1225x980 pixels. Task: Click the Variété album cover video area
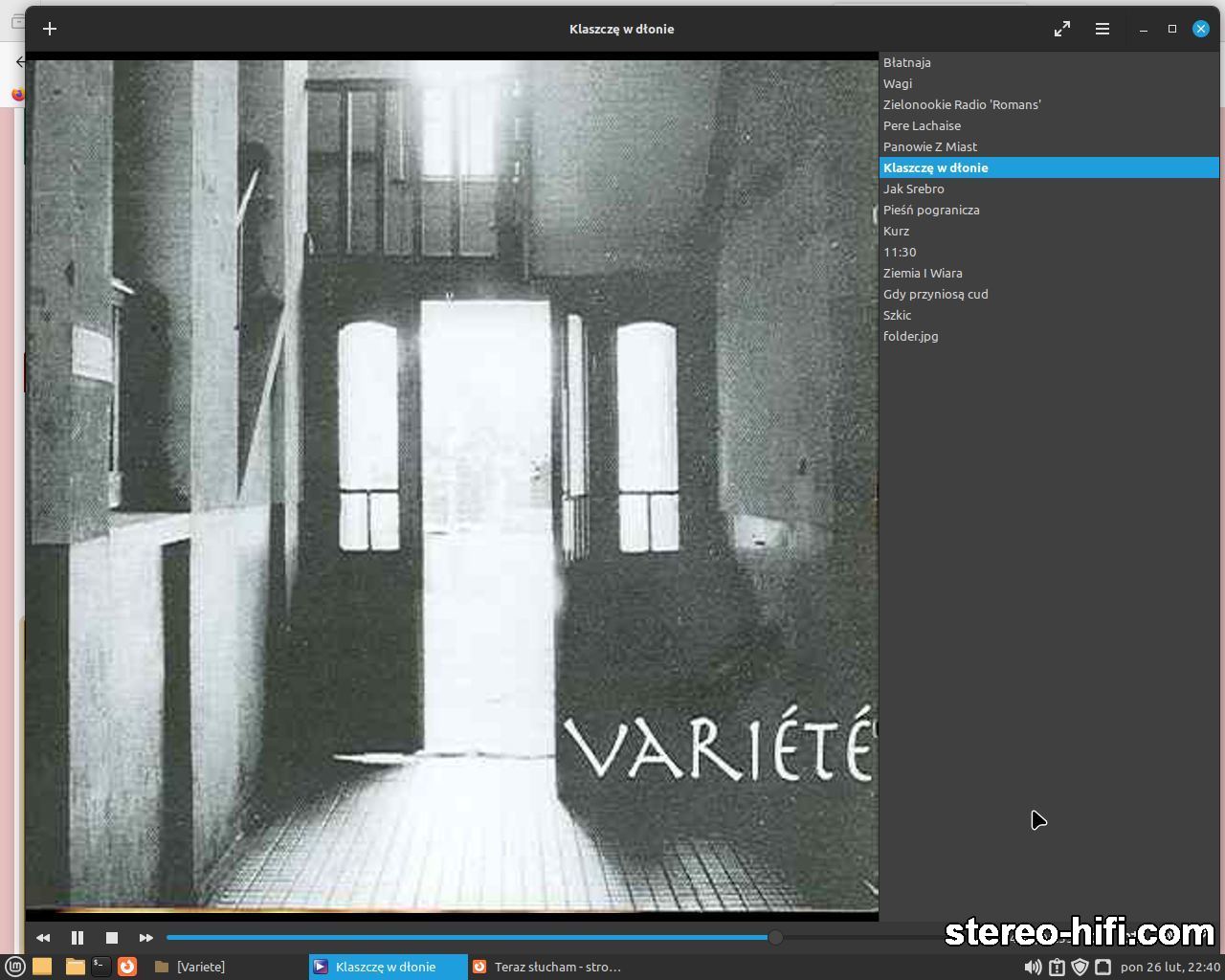pyautogui.click(x=452, y=485)
